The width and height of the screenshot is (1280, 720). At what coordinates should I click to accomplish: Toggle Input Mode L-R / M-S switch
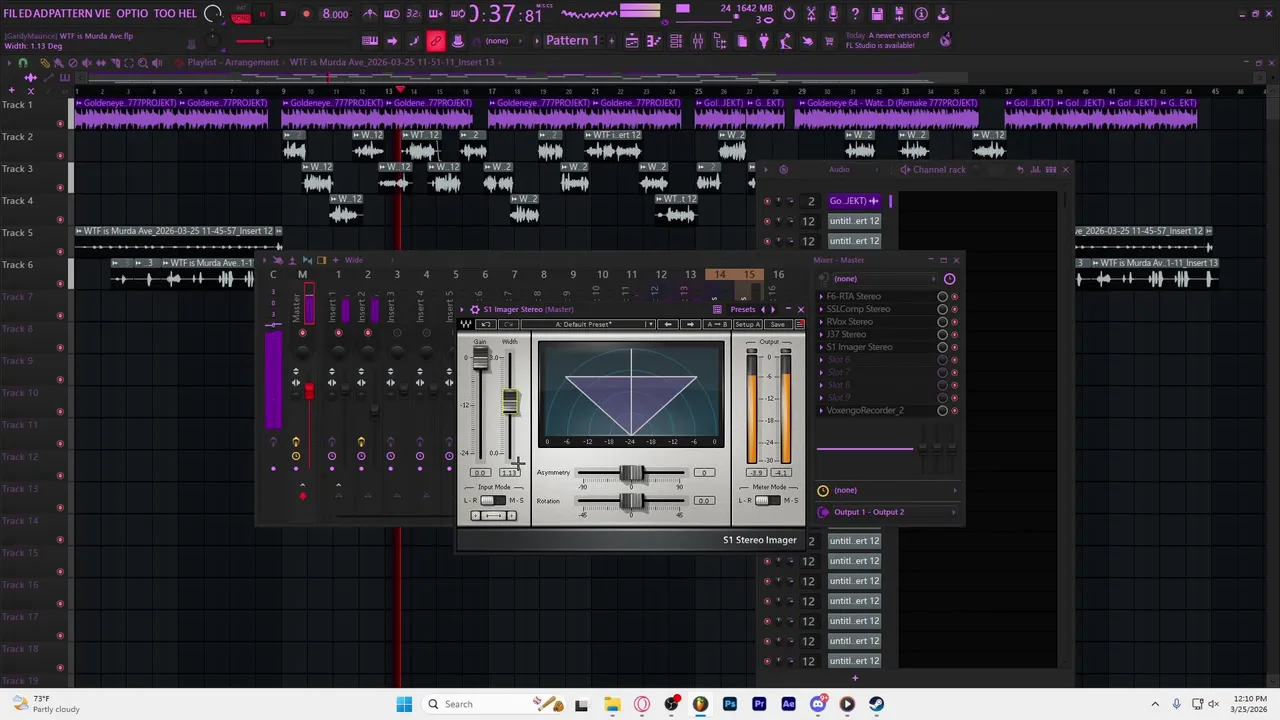pos(491,500)
